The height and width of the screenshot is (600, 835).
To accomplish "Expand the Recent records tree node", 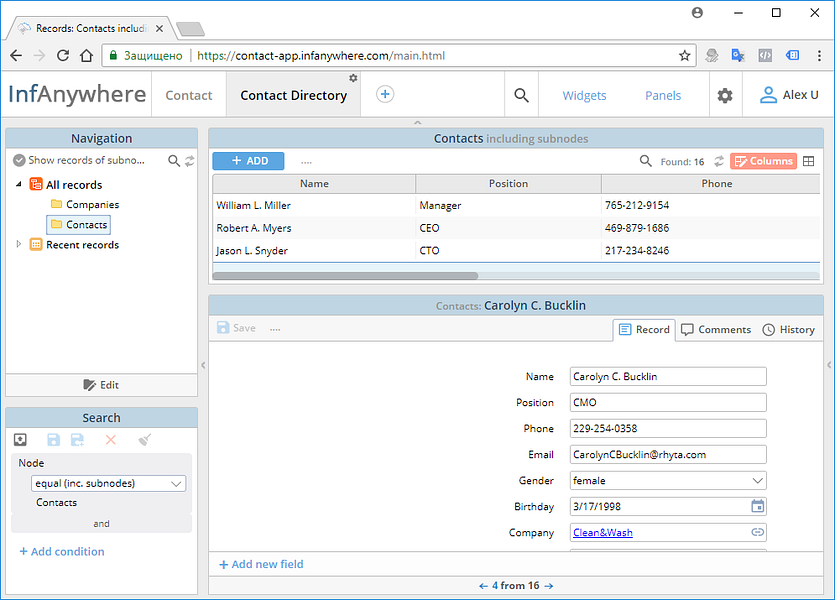I will (x=19, y=244).
